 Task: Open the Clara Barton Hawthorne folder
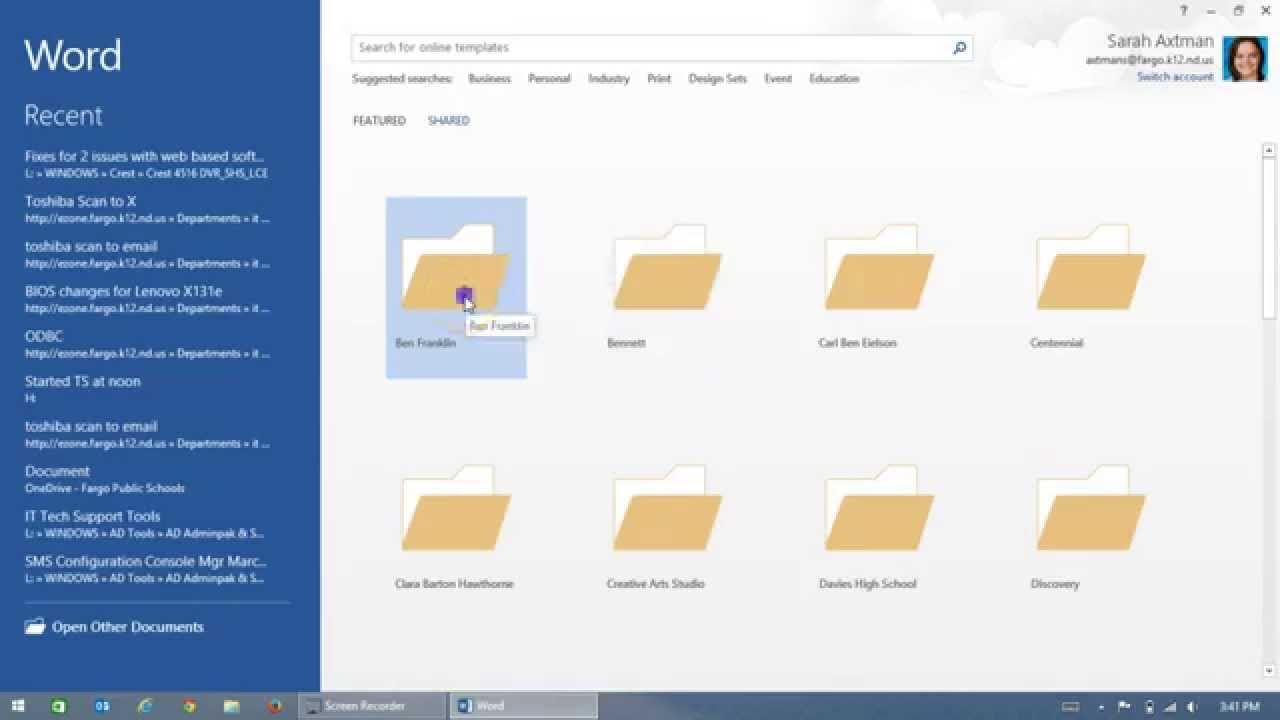click(456, 528)
